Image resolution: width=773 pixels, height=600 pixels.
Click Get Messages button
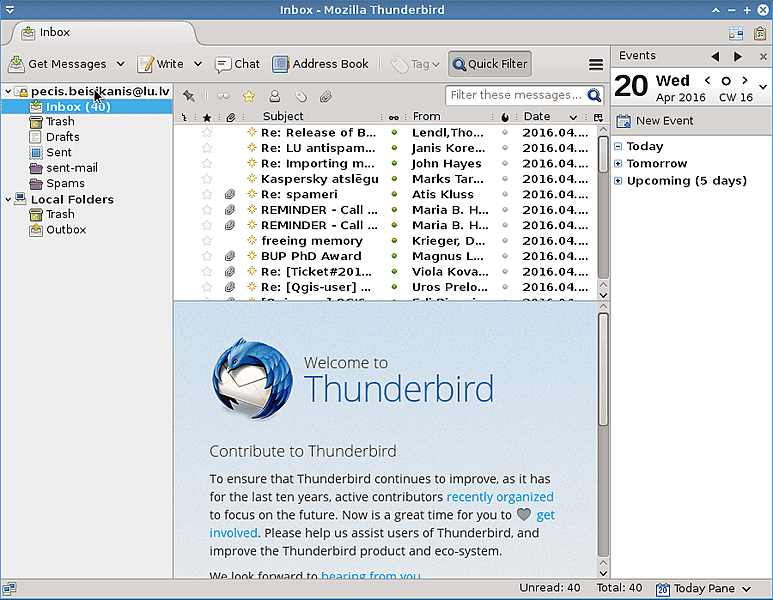coord(58,64)
